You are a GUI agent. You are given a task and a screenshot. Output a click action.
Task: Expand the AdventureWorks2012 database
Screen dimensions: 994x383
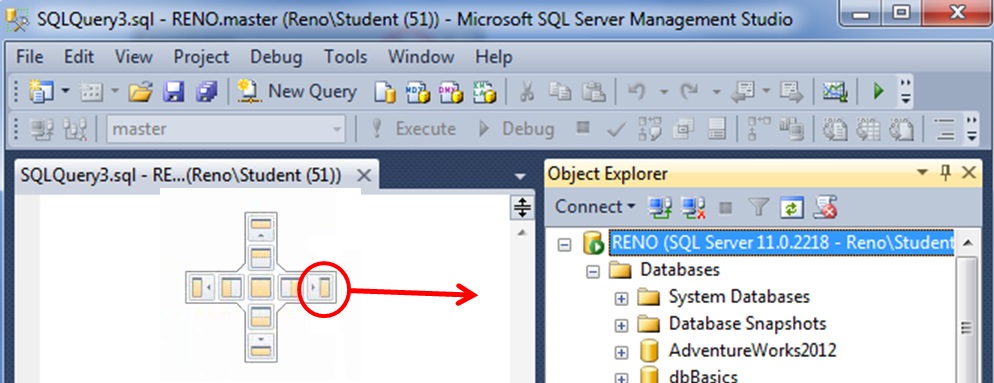(621, 352)
